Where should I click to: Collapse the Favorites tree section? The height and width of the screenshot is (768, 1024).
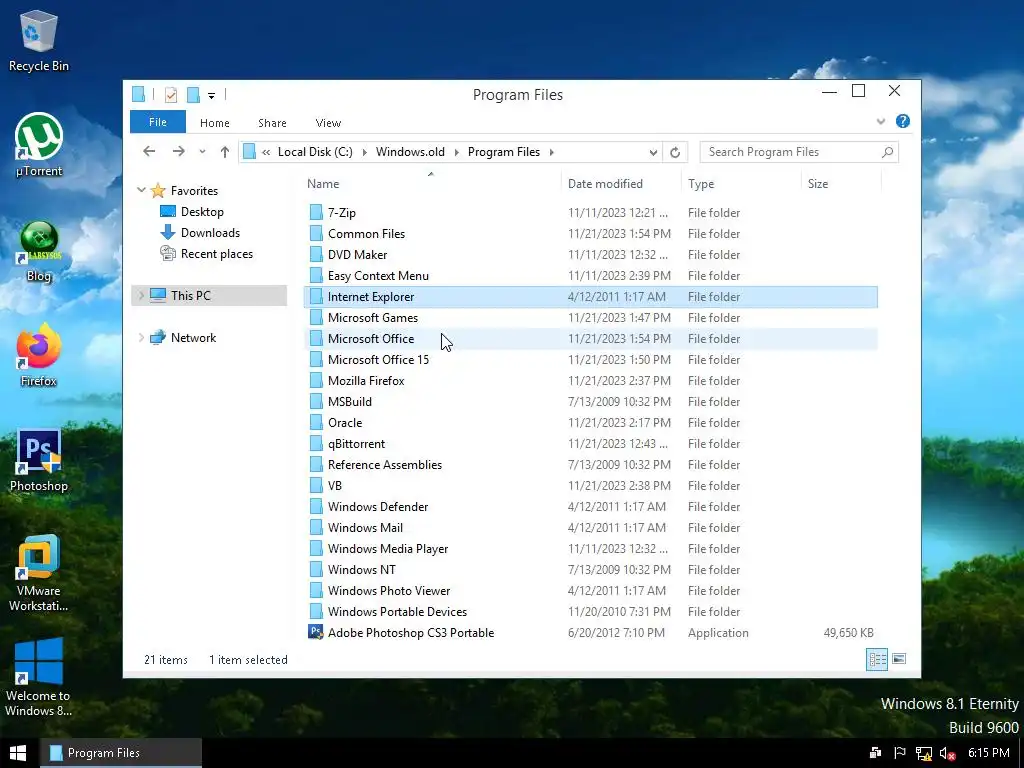click(141, 190)
